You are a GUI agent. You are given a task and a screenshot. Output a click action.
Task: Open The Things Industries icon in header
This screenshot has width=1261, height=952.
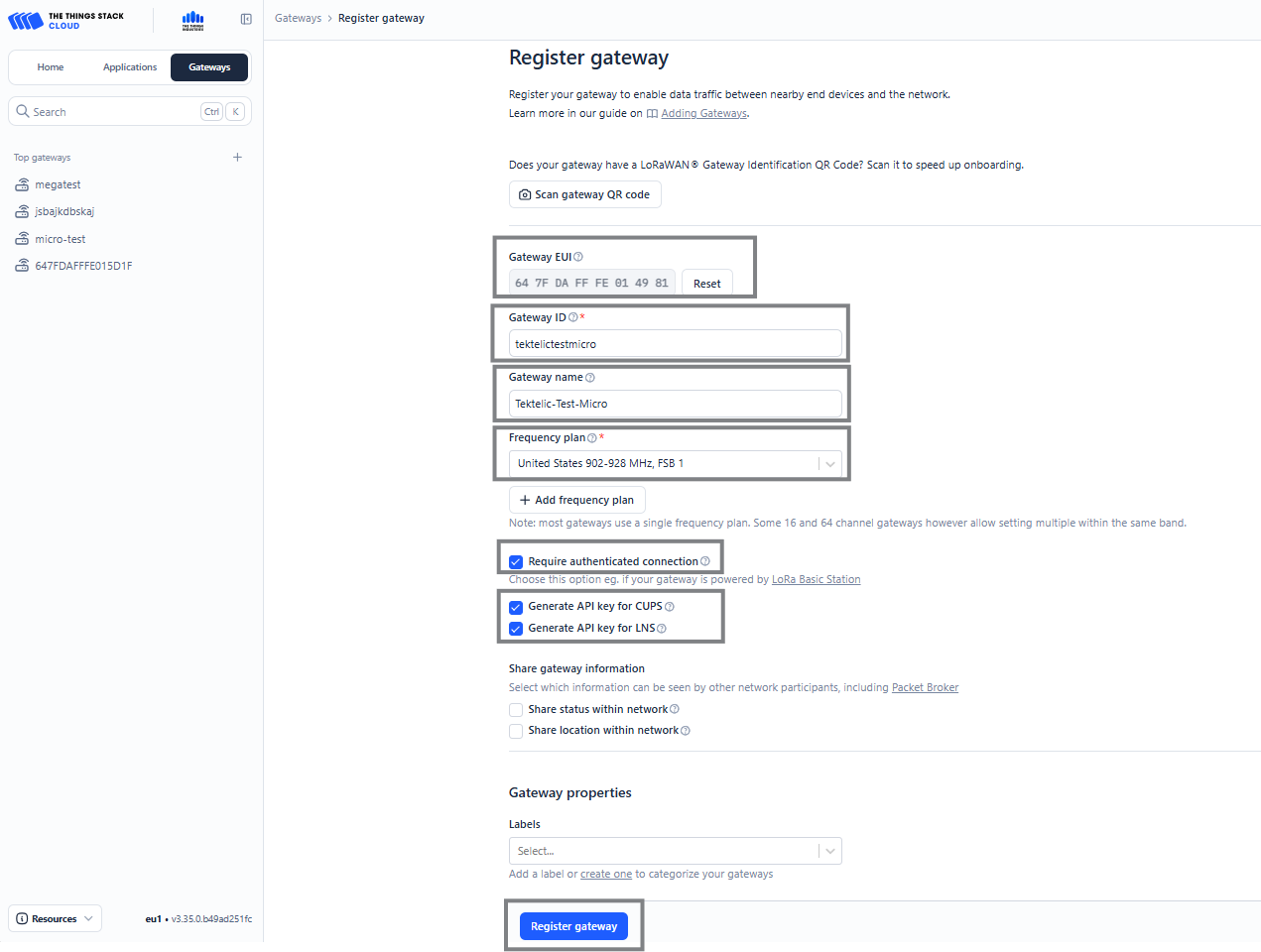click(192, 20)
